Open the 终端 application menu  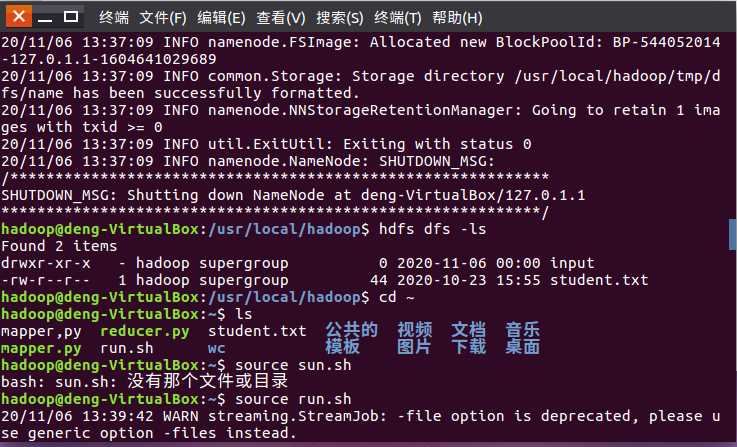[114, 18]
